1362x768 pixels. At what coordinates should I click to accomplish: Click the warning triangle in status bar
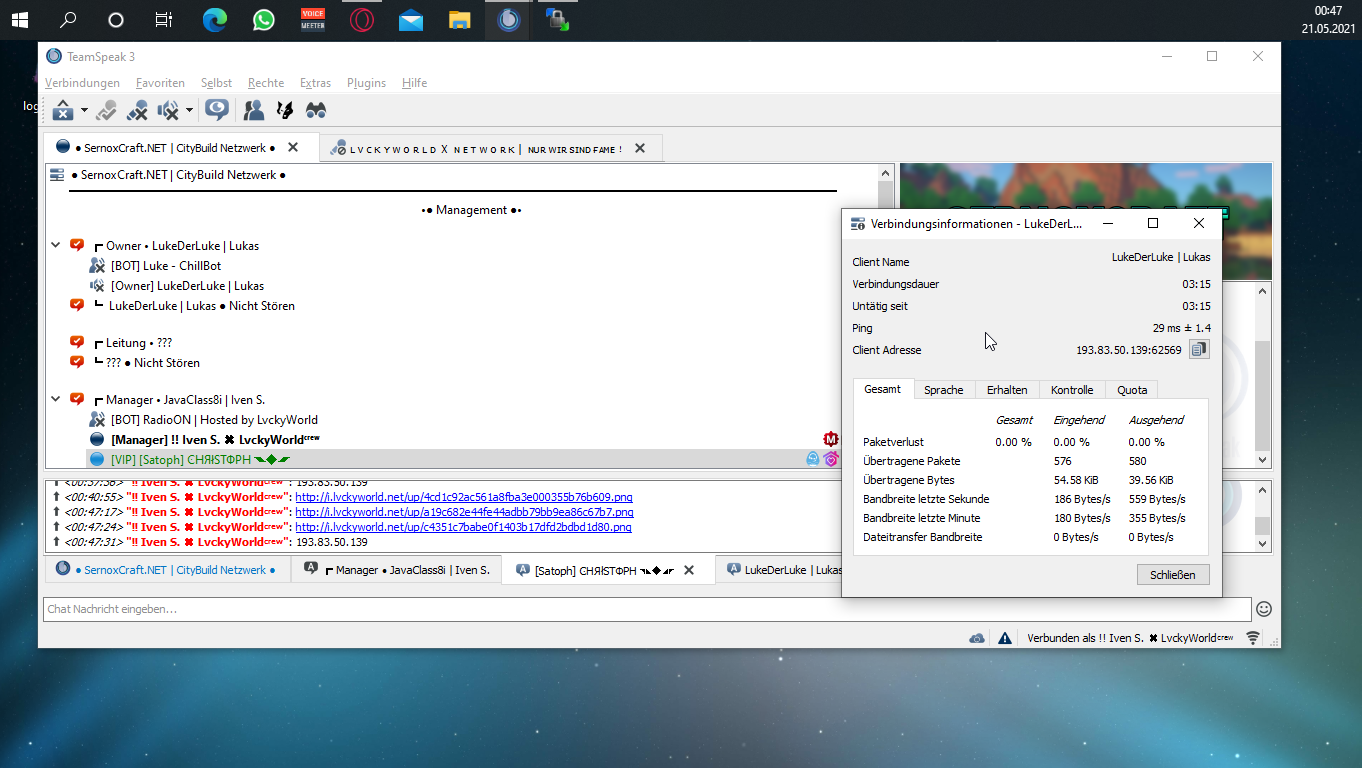1006,638
